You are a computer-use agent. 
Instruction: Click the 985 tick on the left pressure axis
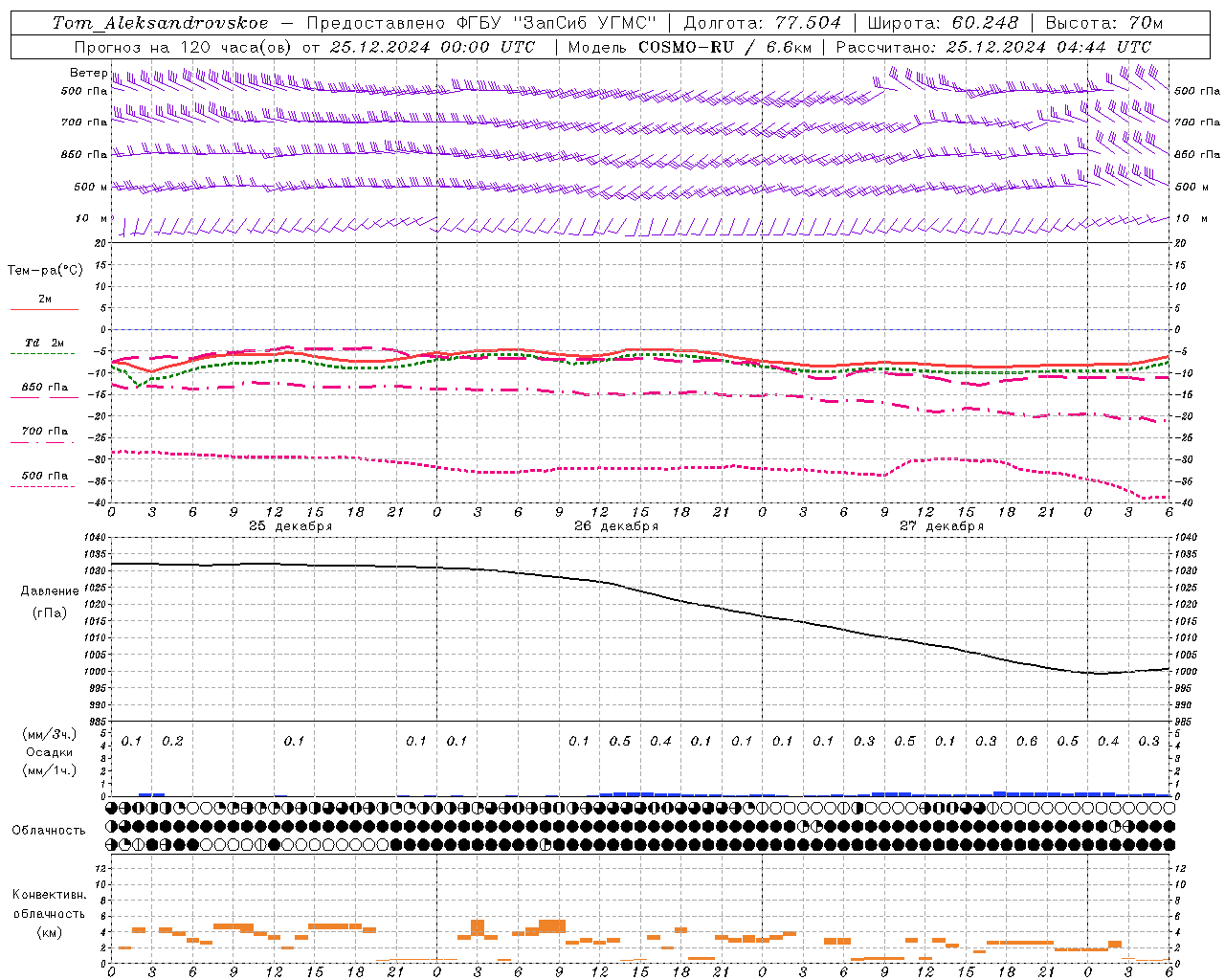click(x=100, y=722)
